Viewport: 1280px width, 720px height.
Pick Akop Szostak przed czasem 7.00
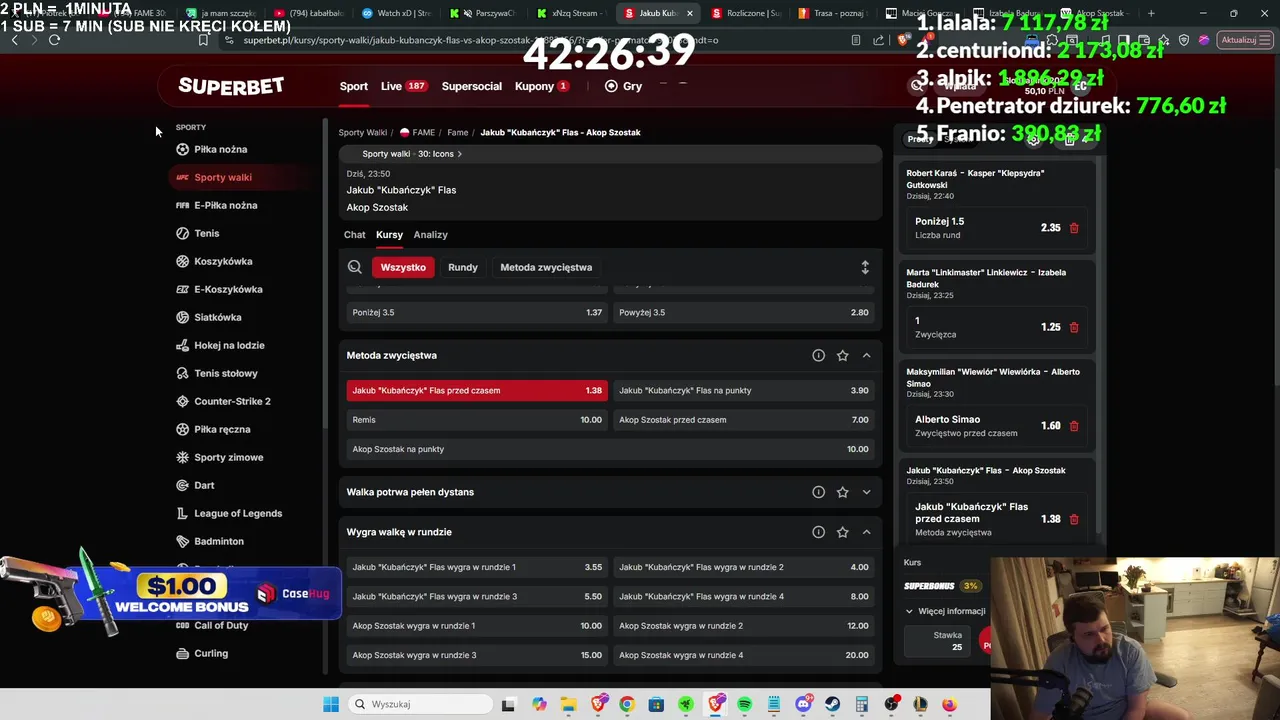point(743,420)
